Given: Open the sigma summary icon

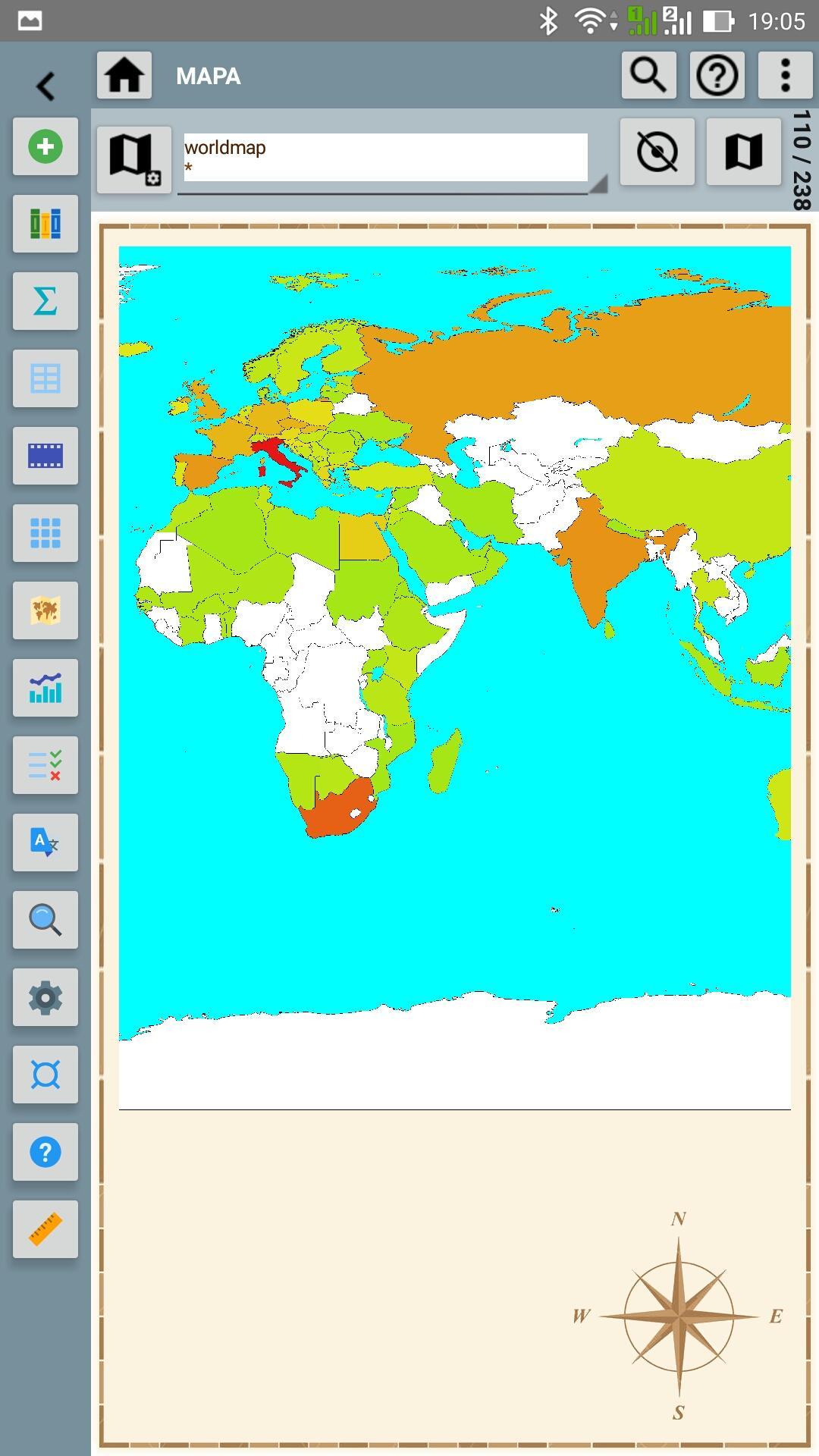Looking at the screenshot, I should (x=45, y=301).
